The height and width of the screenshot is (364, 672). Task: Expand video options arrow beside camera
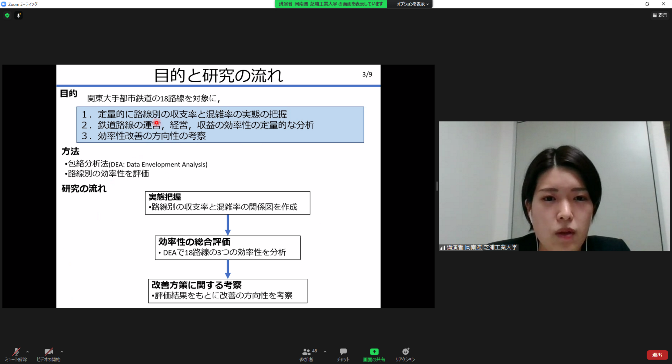[x=61, y=351]
